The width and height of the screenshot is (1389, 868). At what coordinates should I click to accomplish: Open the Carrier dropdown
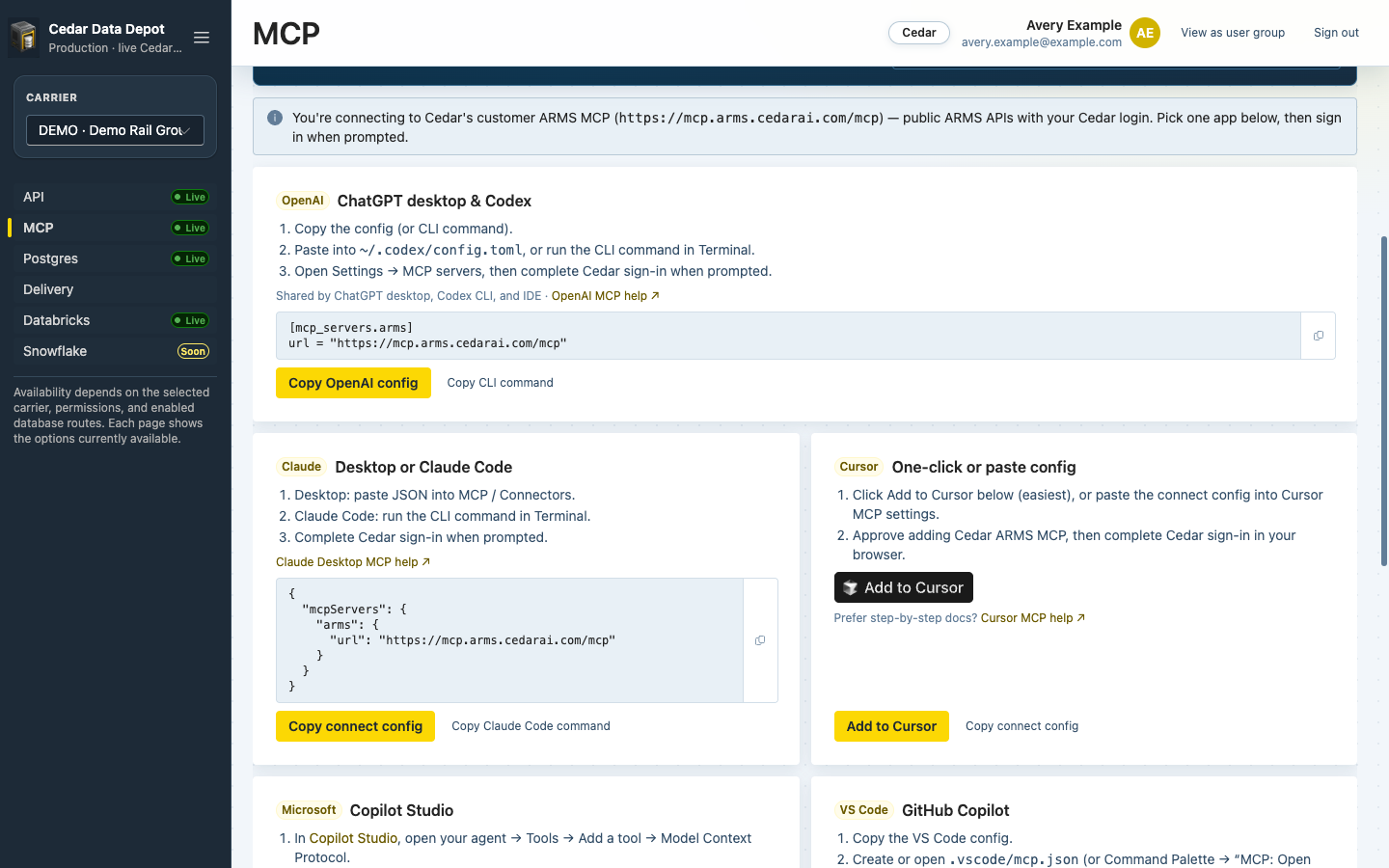115,130
